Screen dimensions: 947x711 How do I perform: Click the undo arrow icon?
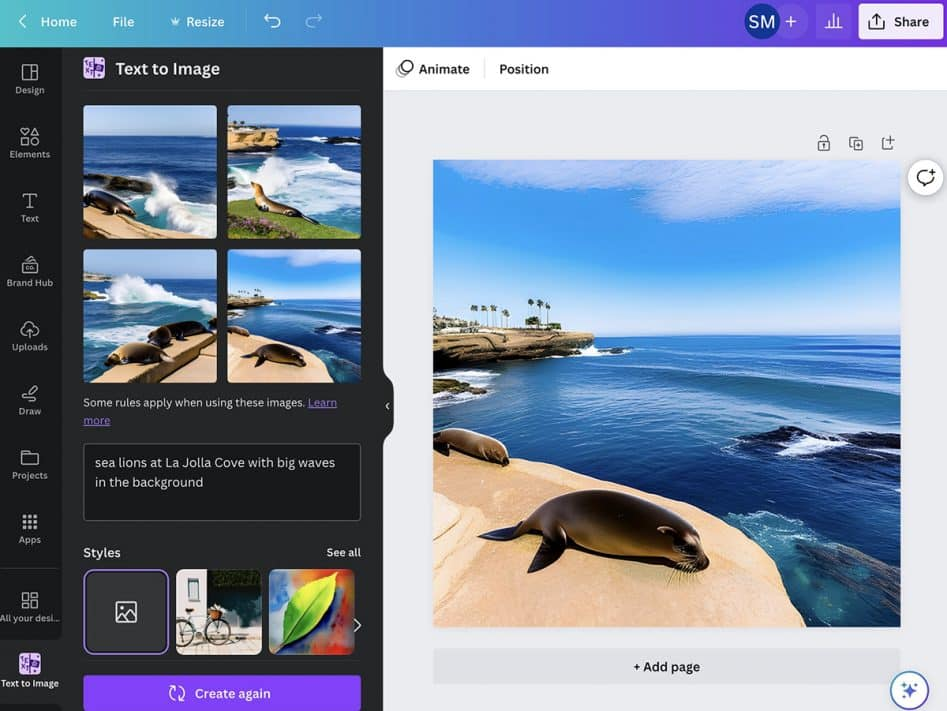pos(272,21)
